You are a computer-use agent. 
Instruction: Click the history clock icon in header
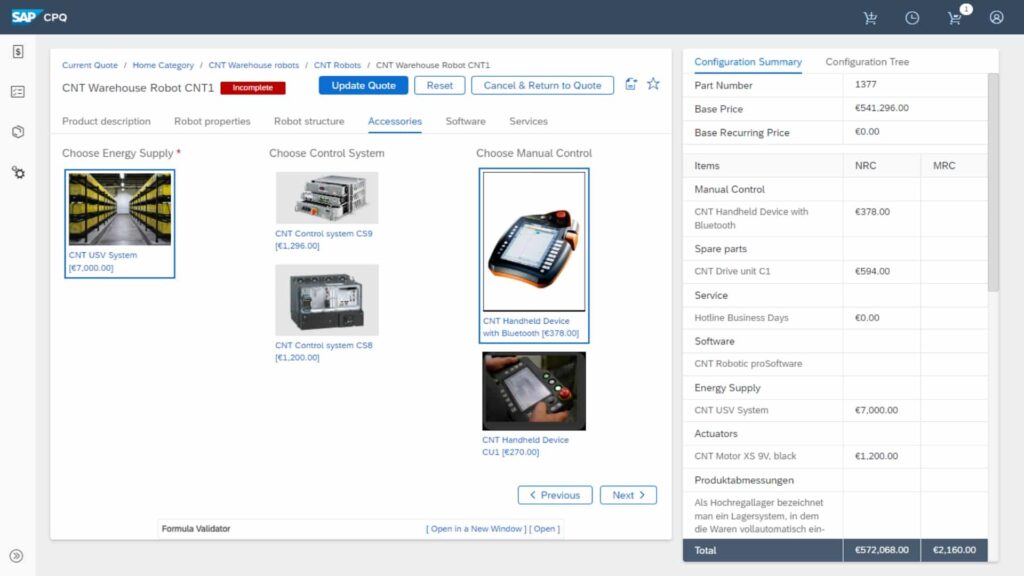(x=912, y=18)
